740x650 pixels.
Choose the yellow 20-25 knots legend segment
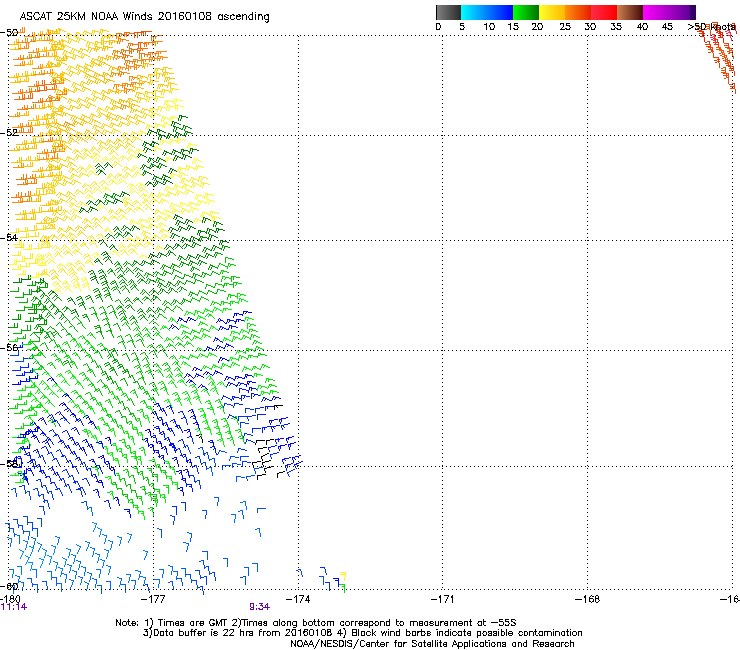(552, 12)
